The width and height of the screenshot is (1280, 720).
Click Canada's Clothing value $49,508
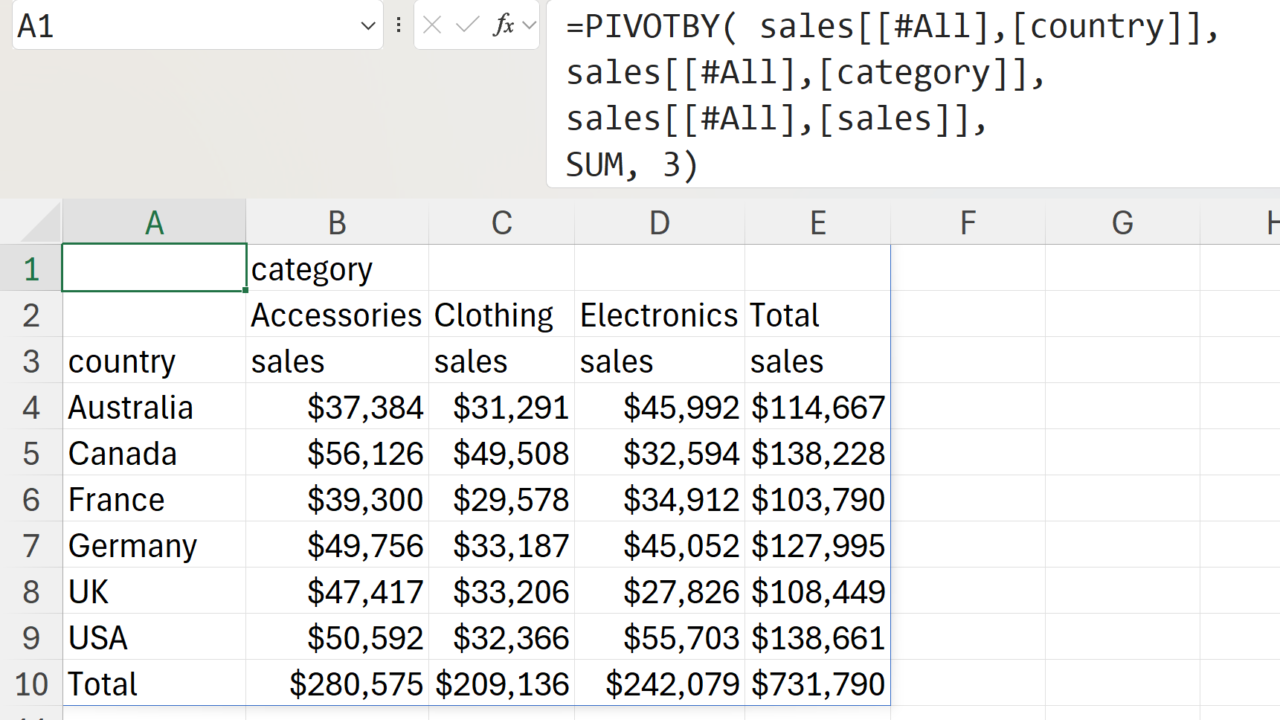(501, 454)
